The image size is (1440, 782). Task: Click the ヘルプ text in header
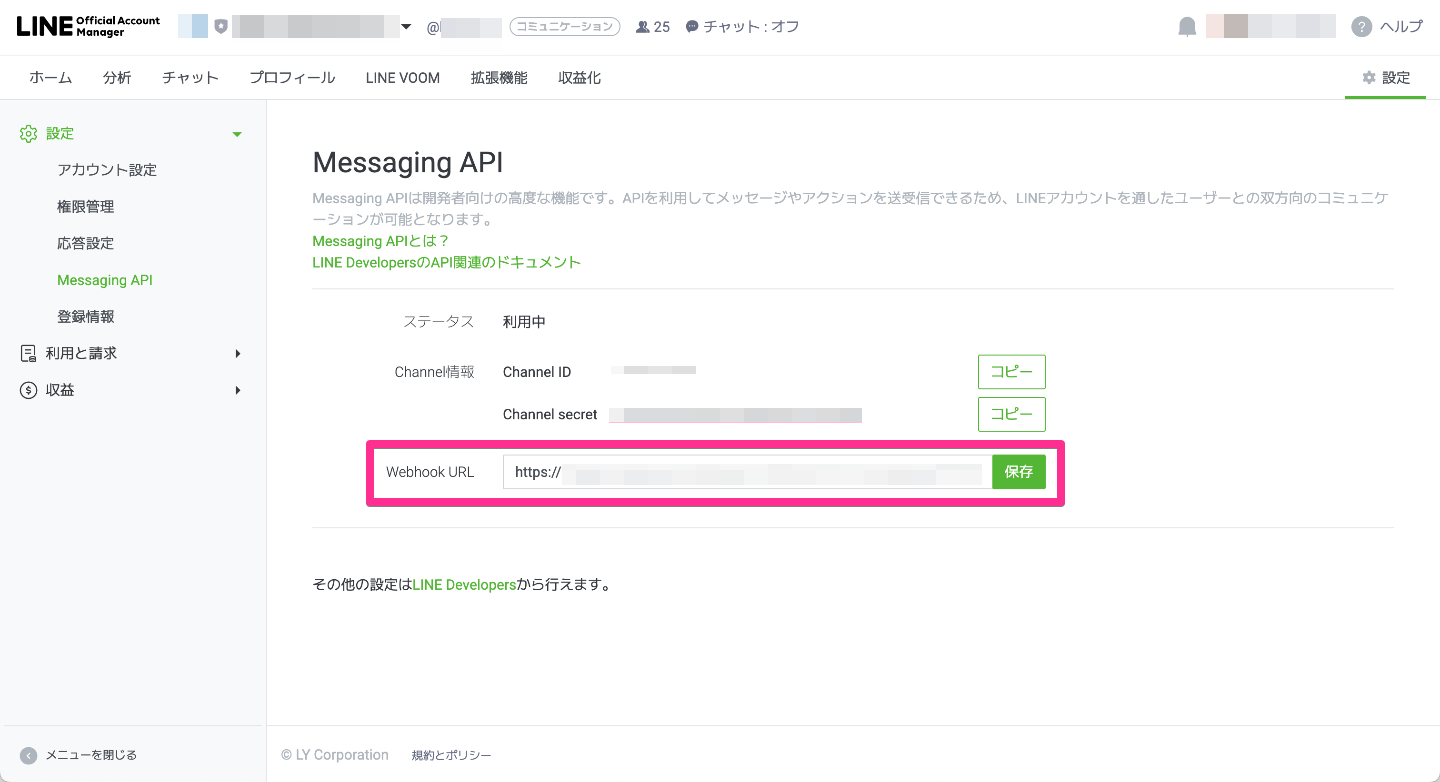point(1401,27)
